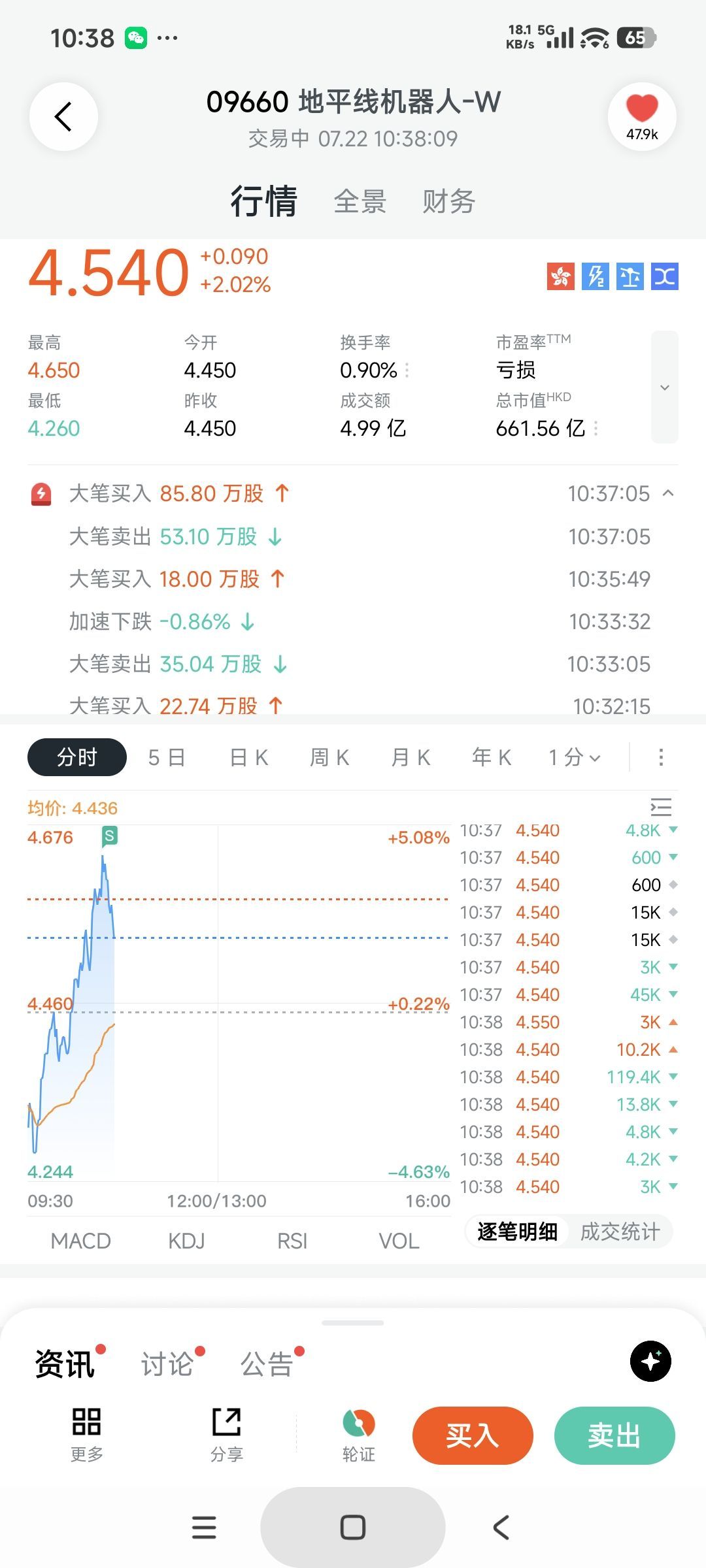Select the 讨论 tab
The width and height of the screenshot is (706, 1568).
coord(167,1364)
